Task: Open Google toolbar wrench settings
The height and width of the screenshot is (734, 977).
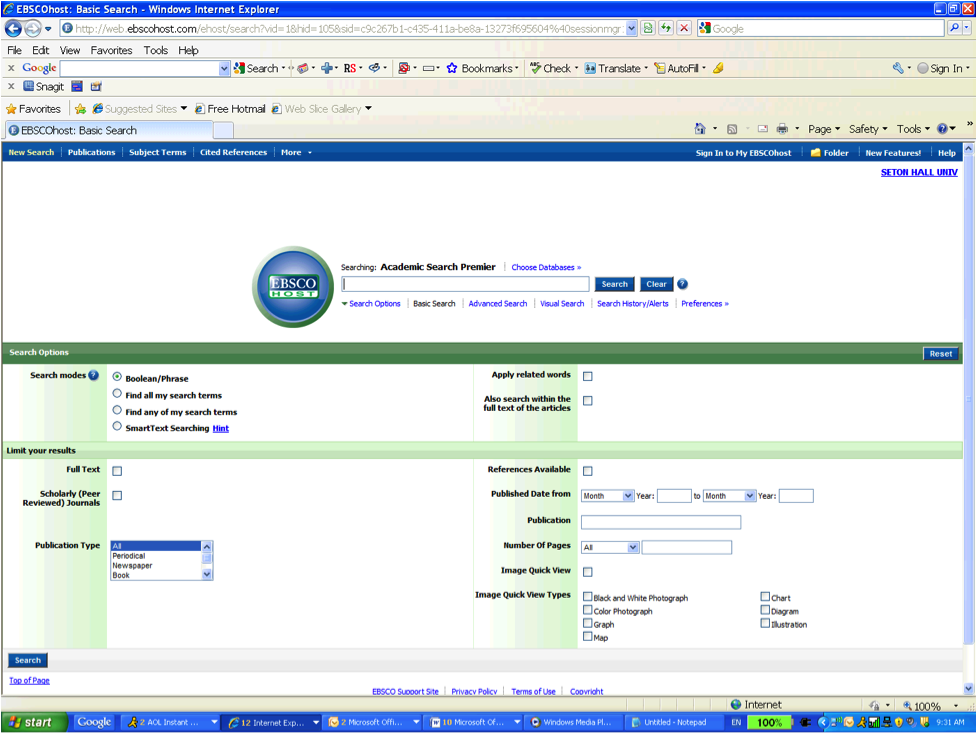Action: [898, 68]
